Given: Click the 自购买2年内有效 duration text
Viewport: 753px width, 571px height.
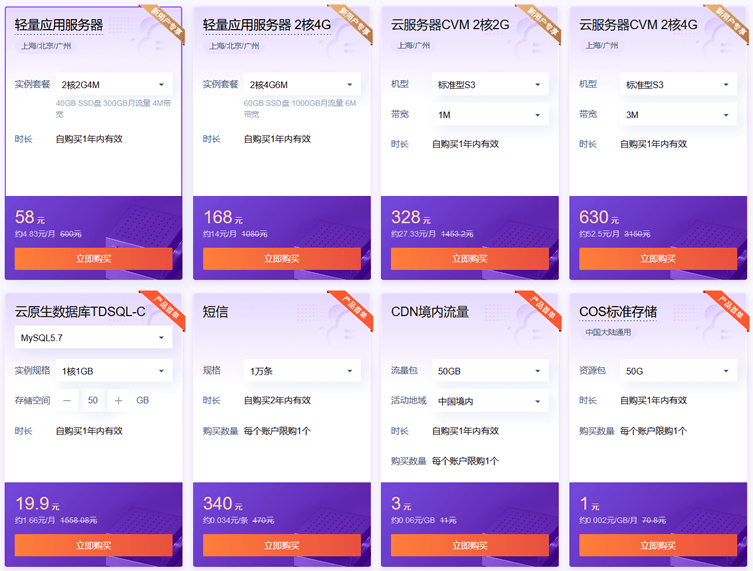Looking at the screenshot, I should tap(277, 401).
